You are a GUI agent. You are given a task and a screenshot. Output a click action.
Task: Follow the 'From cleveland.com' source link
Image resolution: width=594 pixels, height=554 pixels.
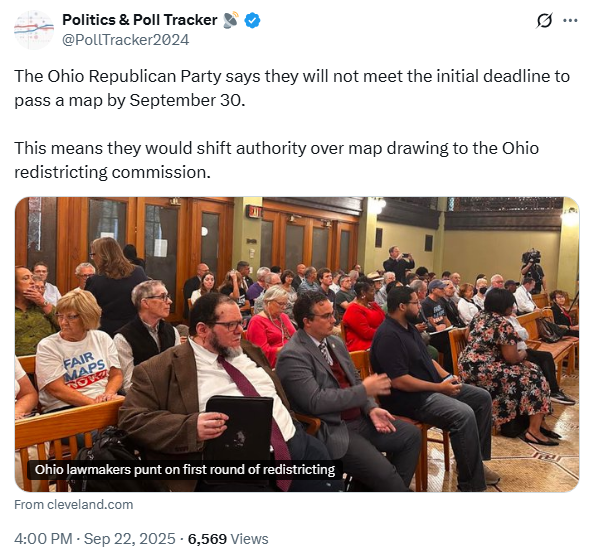click(x=73, y=505)
